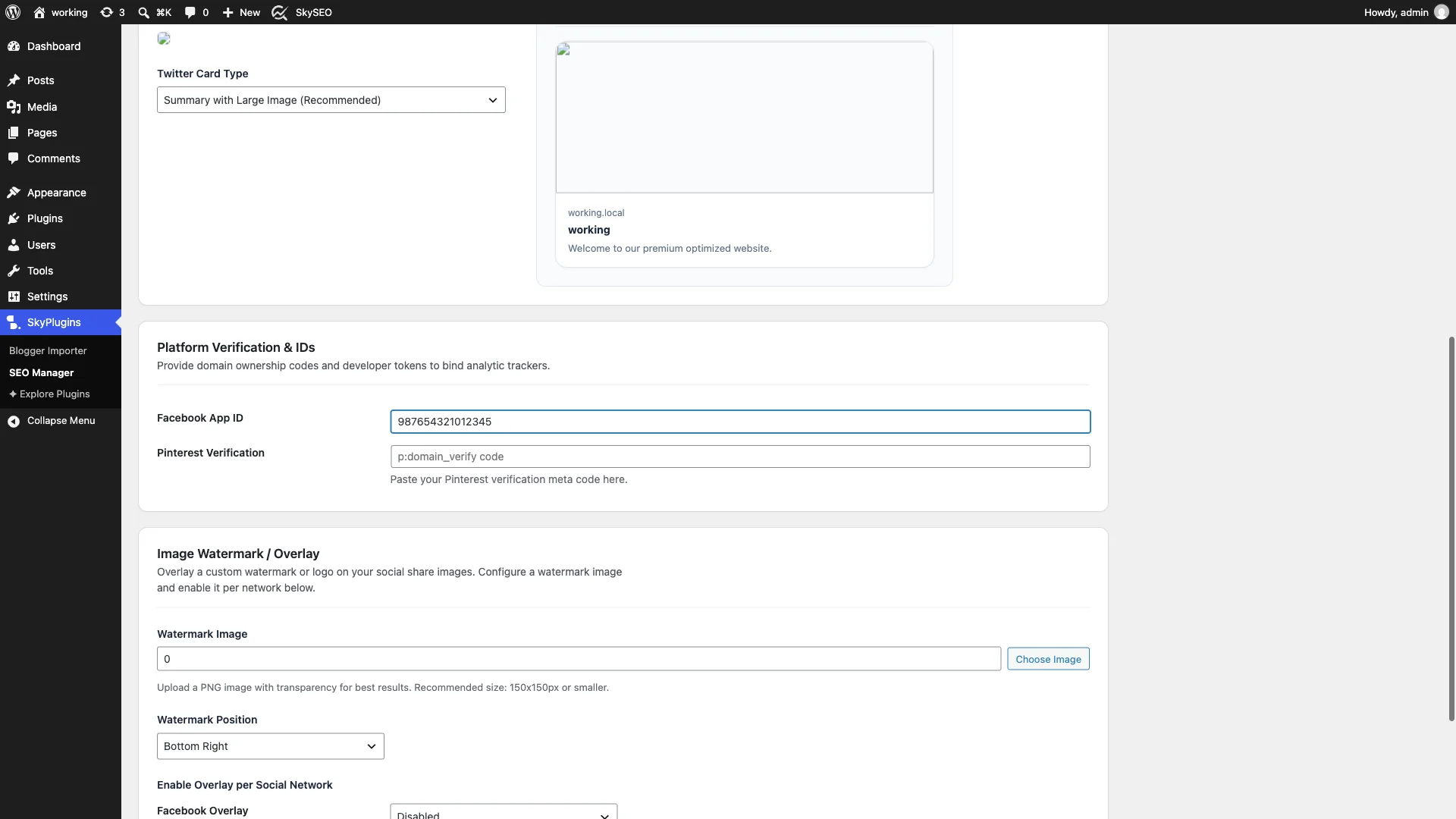The width and height of the screenshot is (1456, 819).
Task: Collapse the admin menu
Action: [x=61, y=420]
